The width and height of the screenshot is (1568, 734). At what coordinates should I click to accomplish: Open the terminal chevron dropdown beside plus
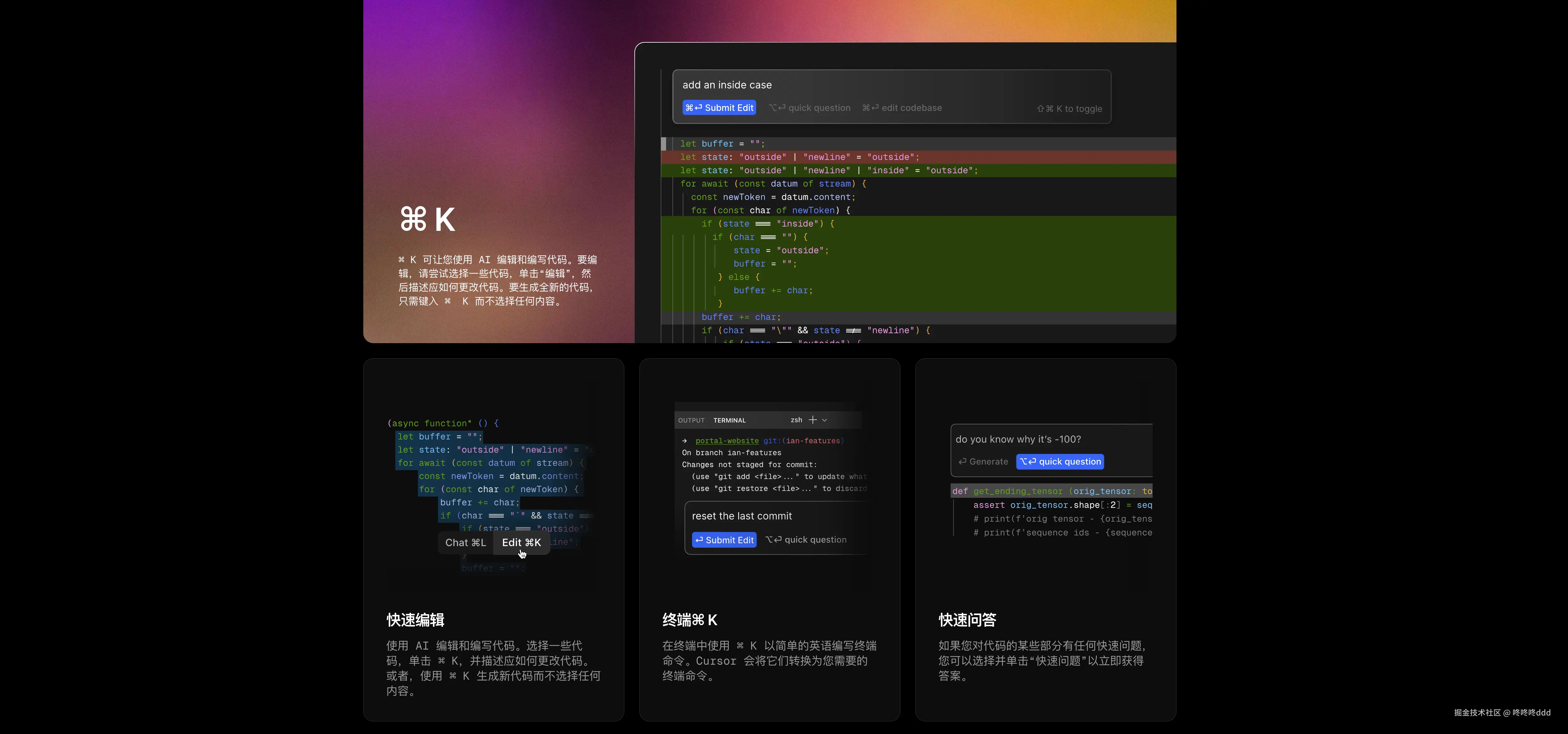click(824, 420)
